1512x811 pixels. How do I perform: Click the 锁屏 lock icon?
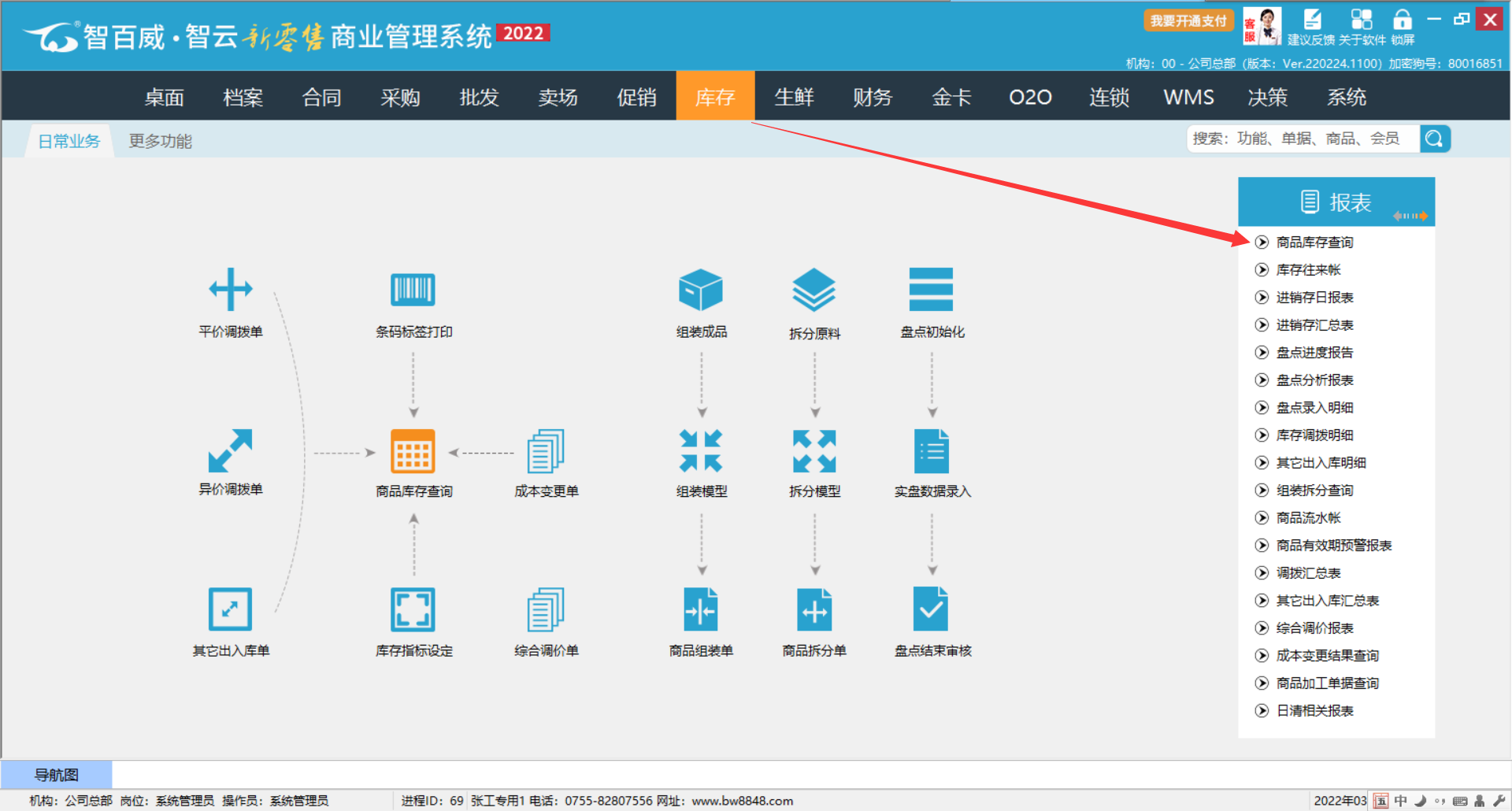[x=1402, y=20]
